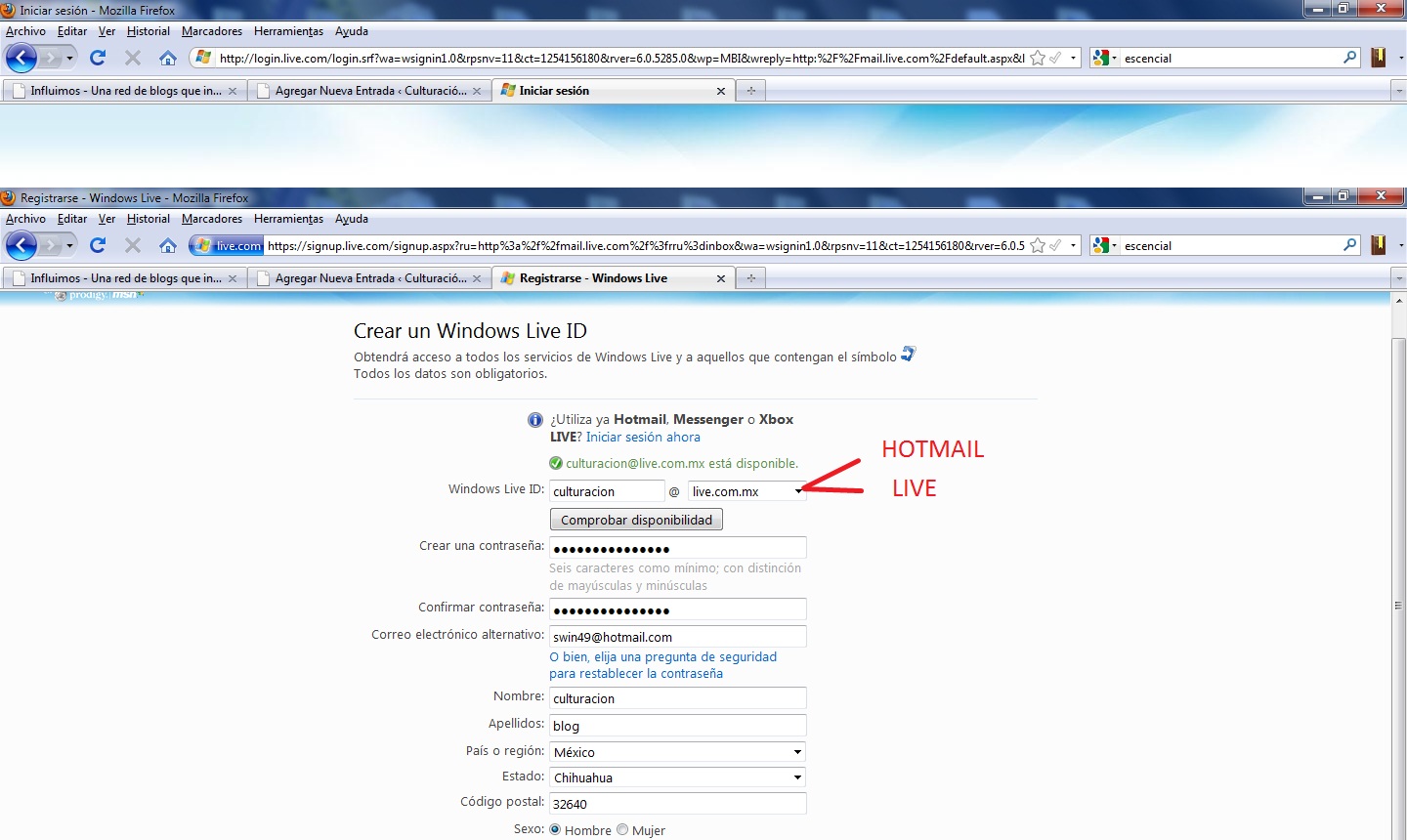Click search magnifier in Iniciar sesión window

click(1350, 58)
